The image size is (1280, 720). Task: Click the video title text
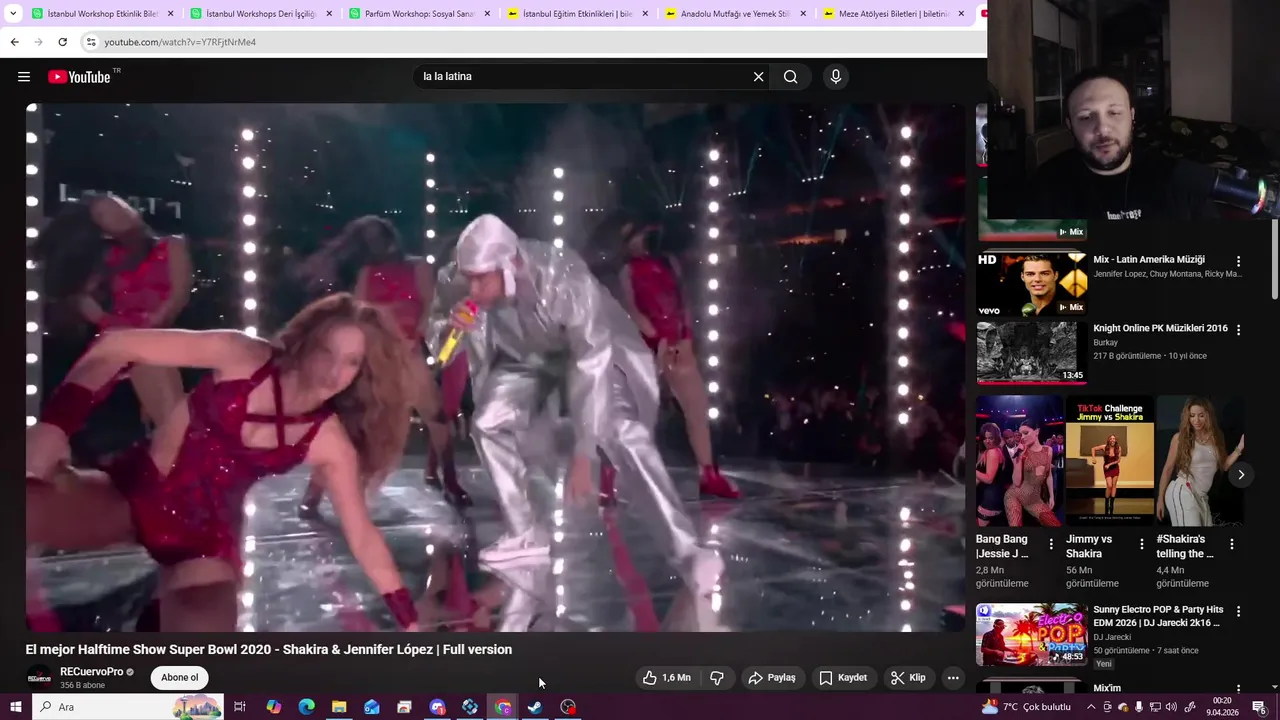coord(269,650)
